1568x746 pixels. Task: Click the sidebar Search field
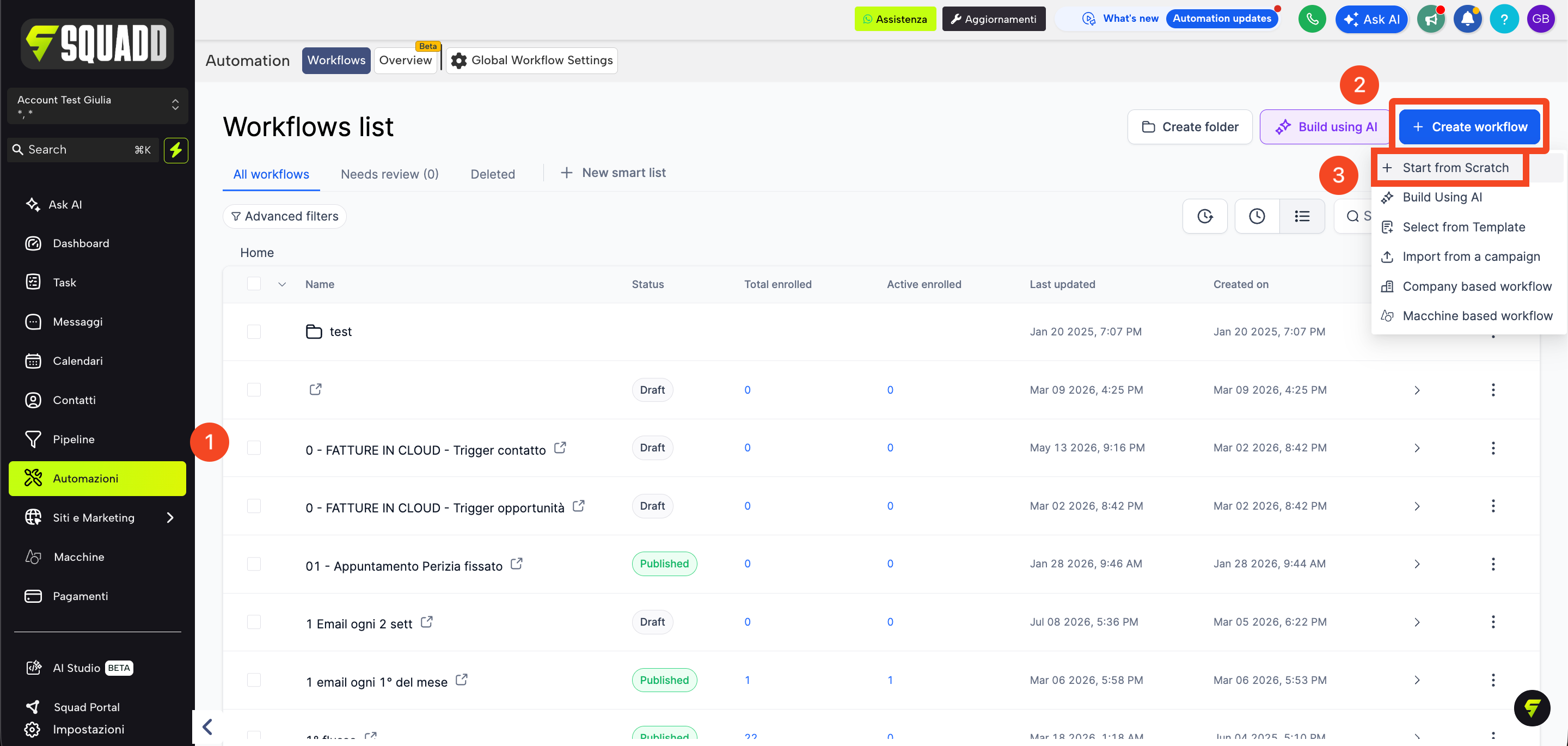[x=83, y=150]
